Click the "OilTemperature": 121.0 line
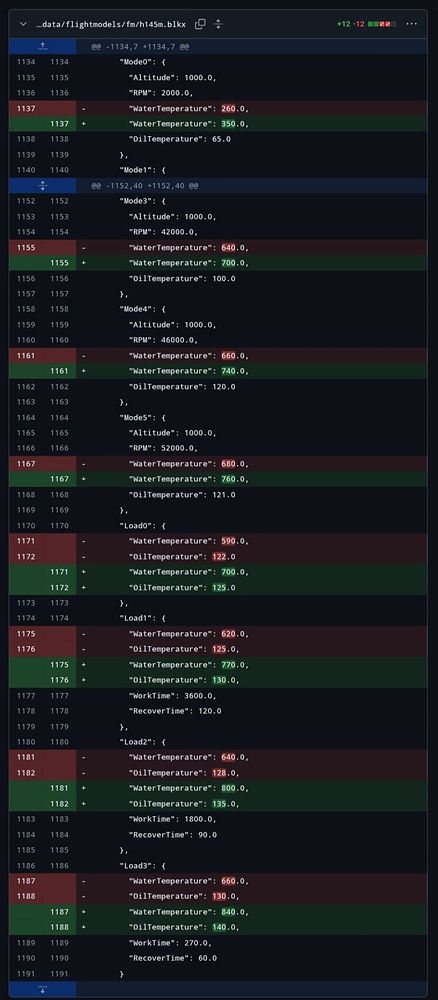438x1000 pixels. coord(182,495)
